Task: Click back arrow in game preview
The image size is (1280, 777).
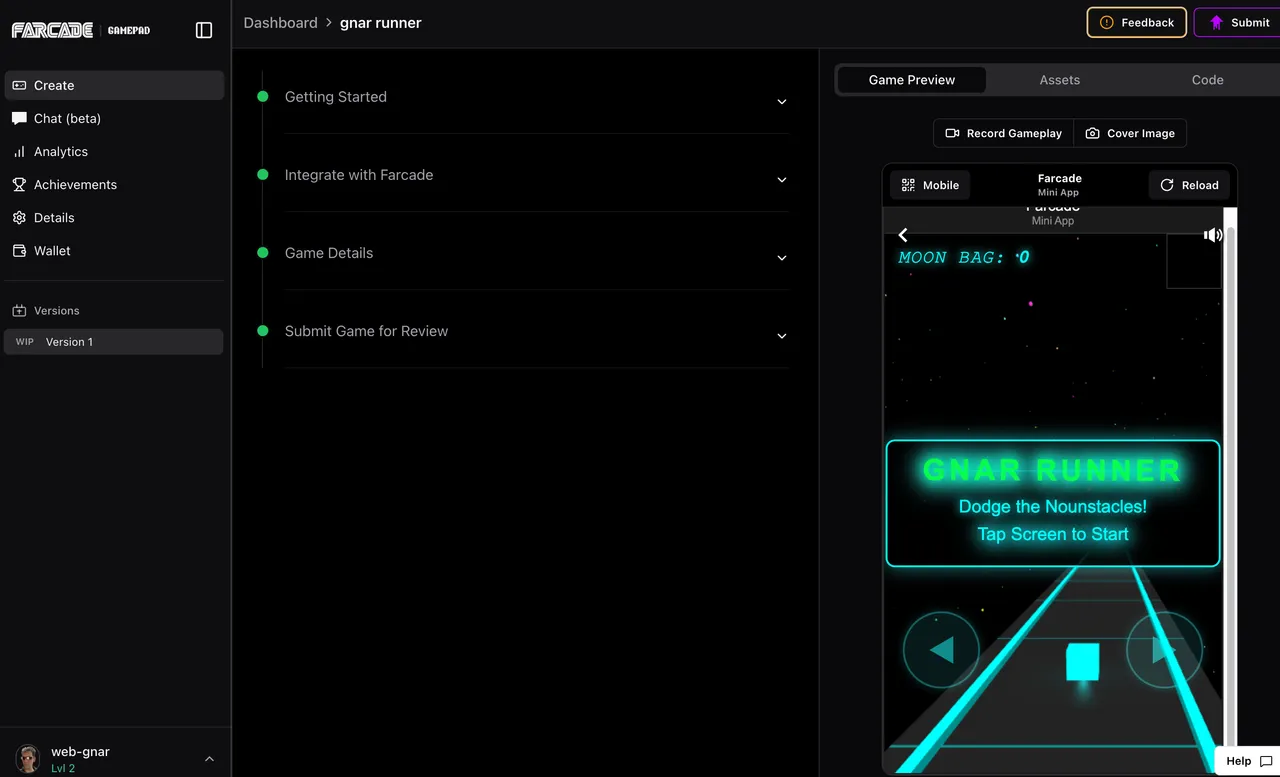Action: click(903, 235)
